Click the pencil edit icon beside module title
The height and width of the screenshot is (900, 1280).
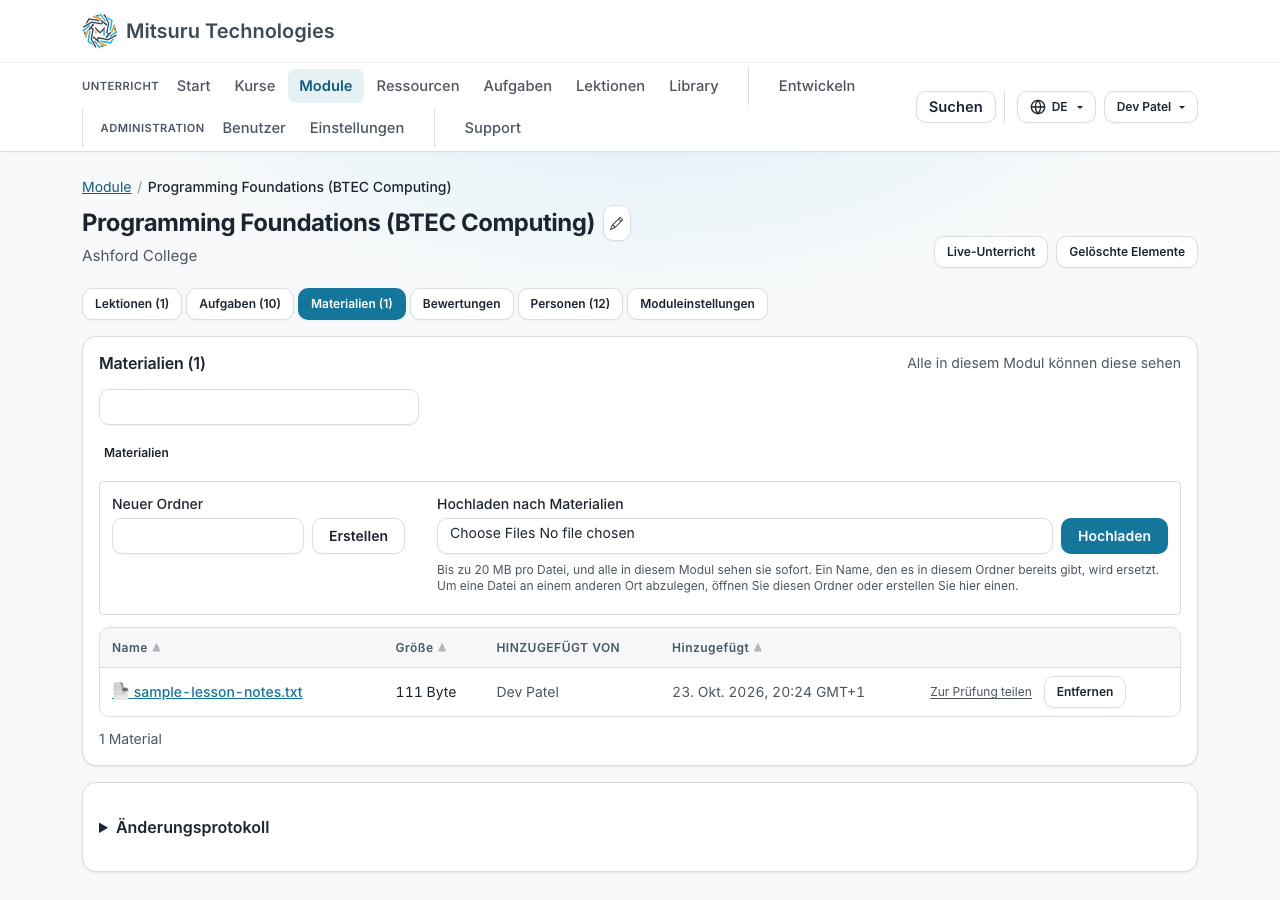tap(617, 223)
